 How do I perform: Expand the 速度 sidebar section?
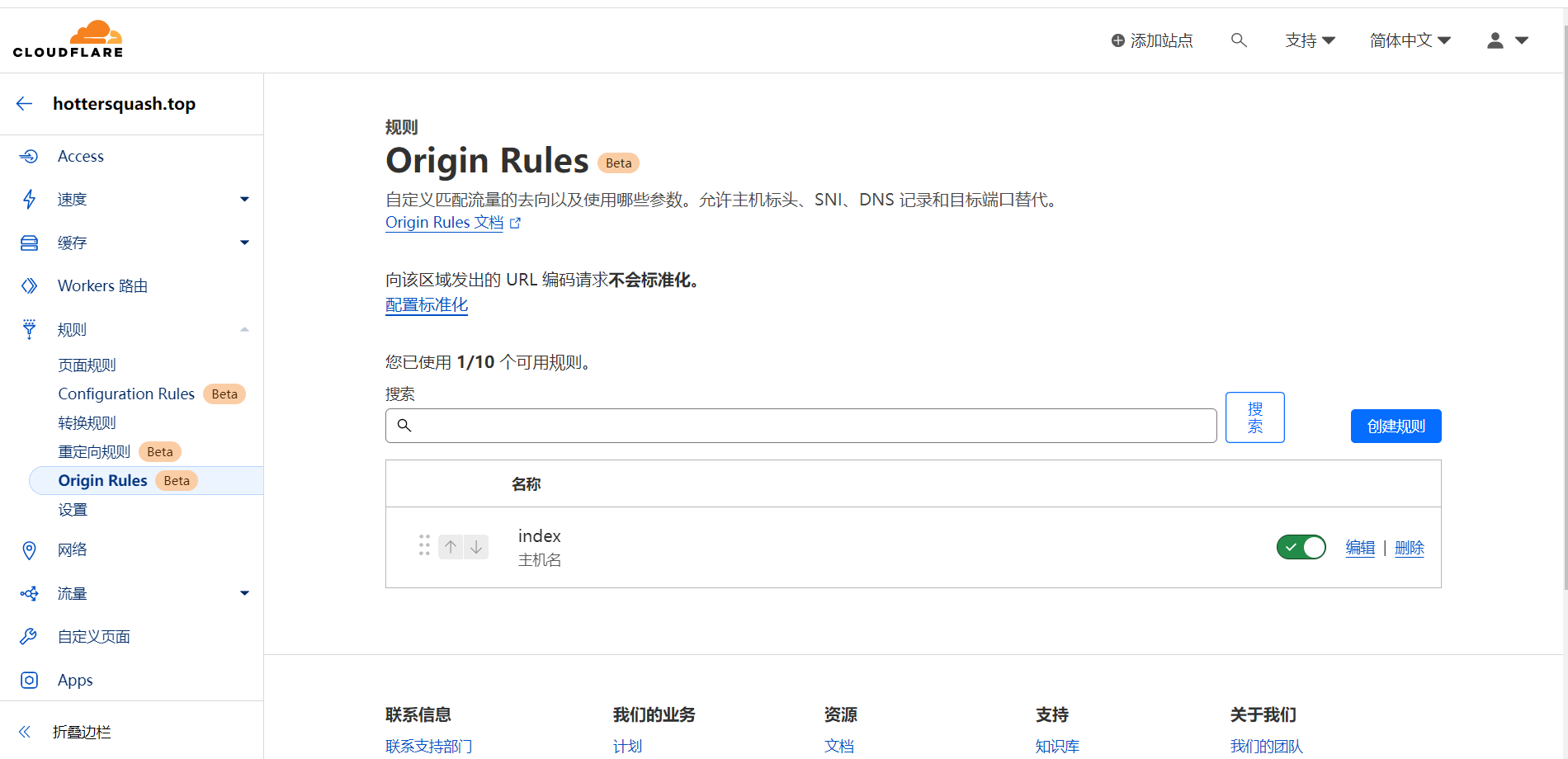coord(244,199)
